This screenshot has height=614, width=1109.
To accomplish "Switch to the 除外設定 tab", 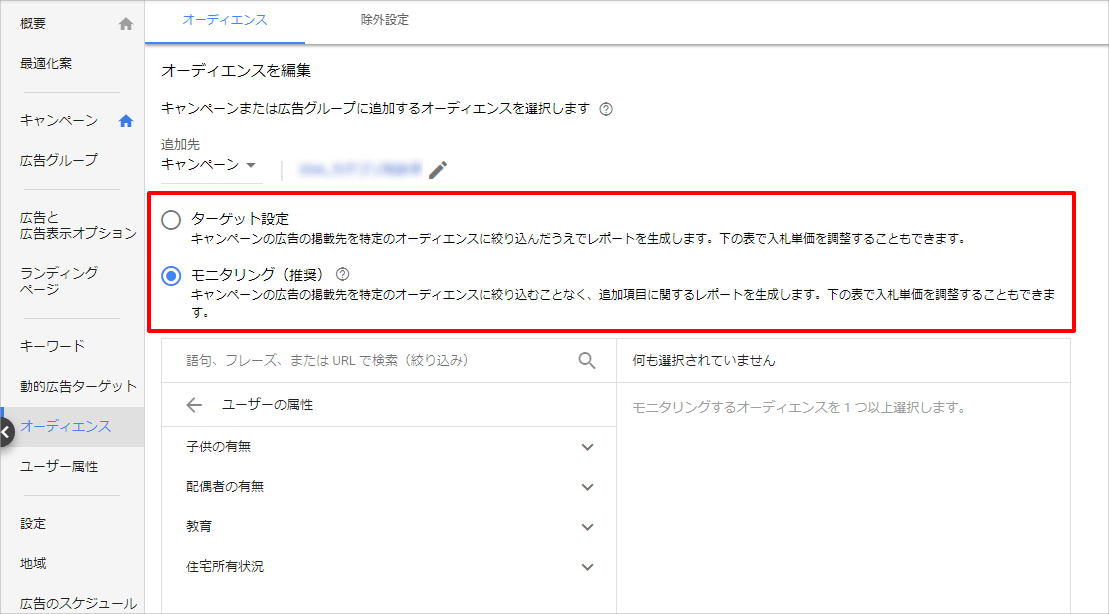I will [x=385, y=20].
